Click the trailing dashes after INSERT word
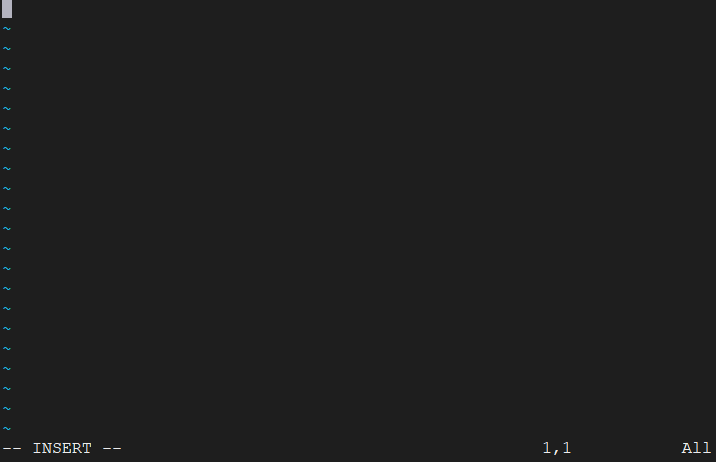The height and width of the screenshot is (464, 716). pos(112,448)
